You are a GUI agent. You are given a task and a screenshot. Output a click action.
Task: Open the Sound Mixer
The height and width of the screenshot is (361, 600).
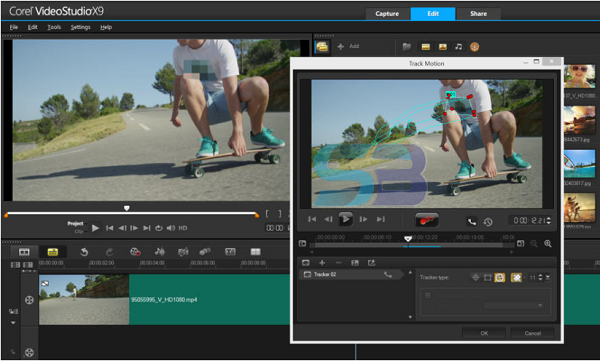click(160, 252)
